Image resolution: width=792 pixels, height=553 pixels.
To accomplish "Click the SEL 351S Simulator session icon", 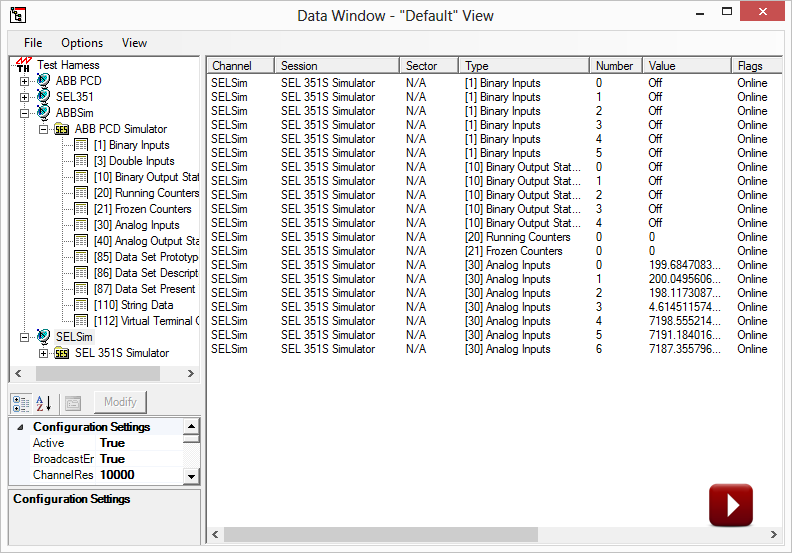I will [62, 353].
